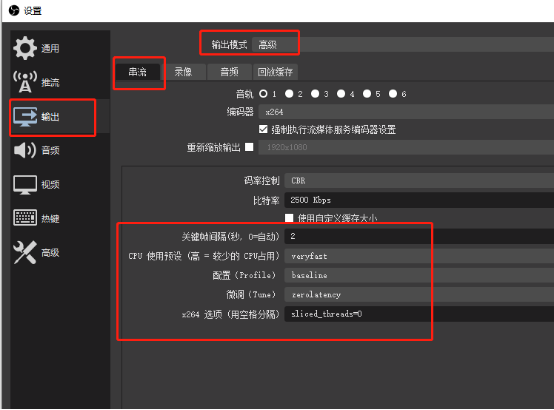Switch to the Recording (录像) tab

pos(183,72)
